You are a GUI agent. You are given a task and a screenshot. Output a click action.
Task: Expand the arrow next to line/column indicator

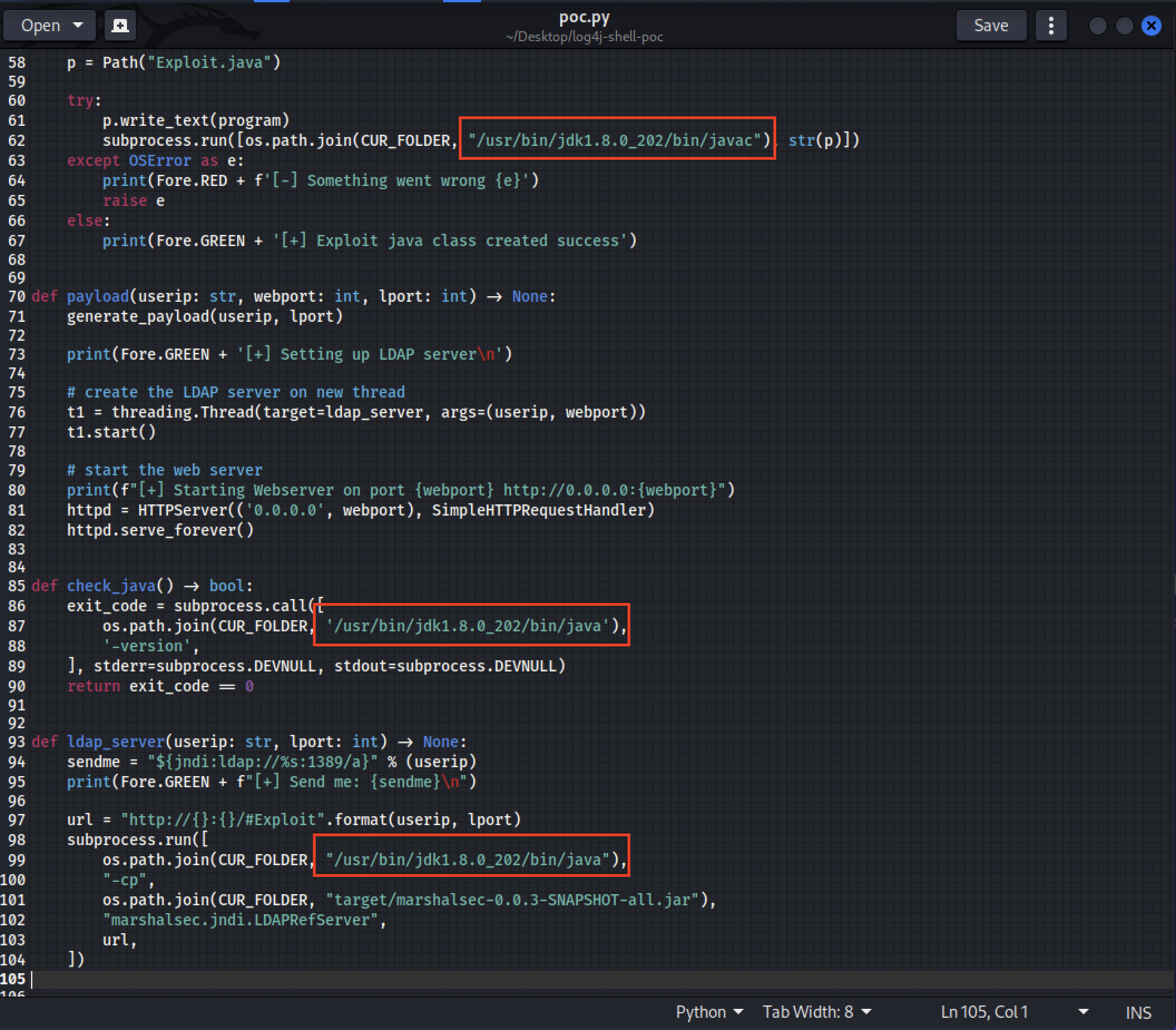point(1083,1012)
